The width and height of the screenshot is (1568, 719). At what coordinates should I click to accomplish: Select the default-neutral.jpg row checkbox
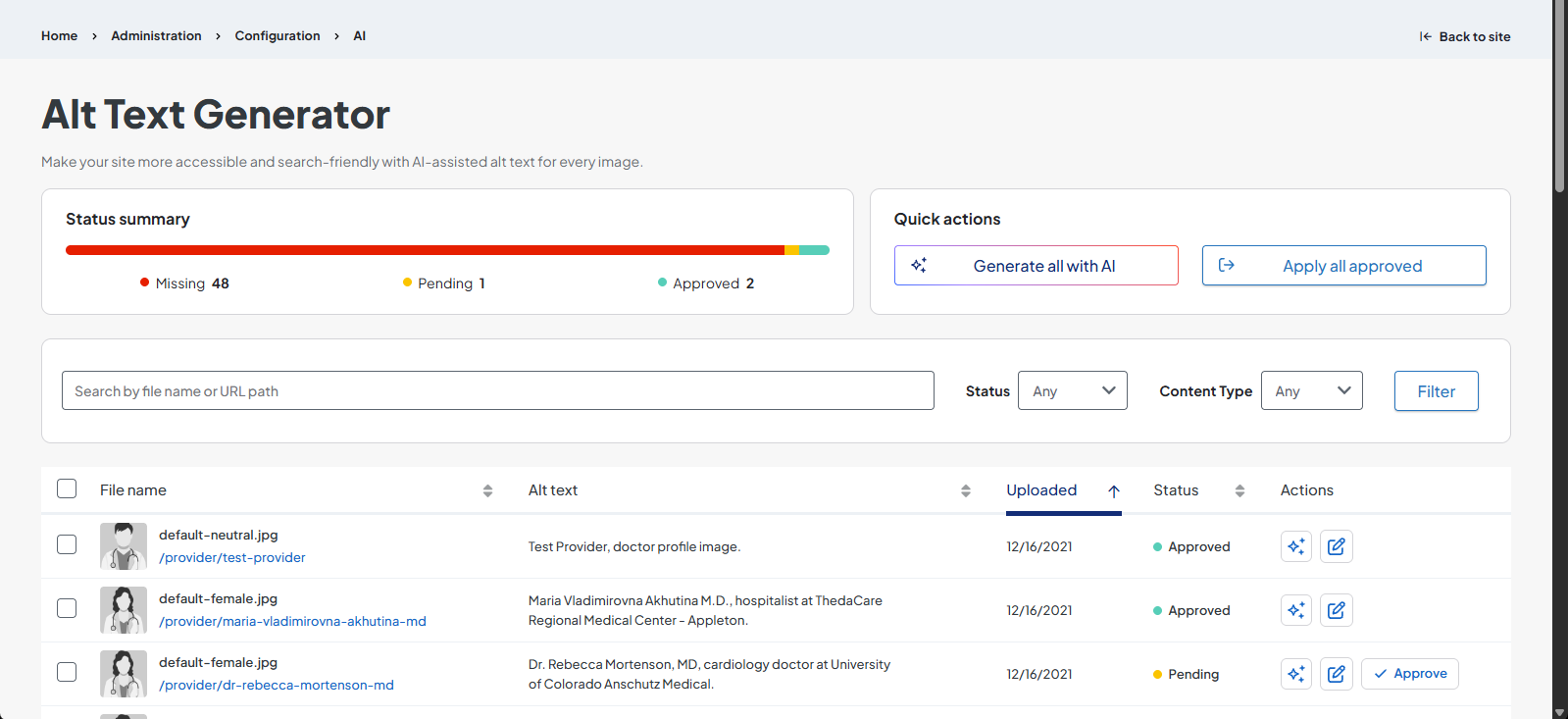(67, 544)
